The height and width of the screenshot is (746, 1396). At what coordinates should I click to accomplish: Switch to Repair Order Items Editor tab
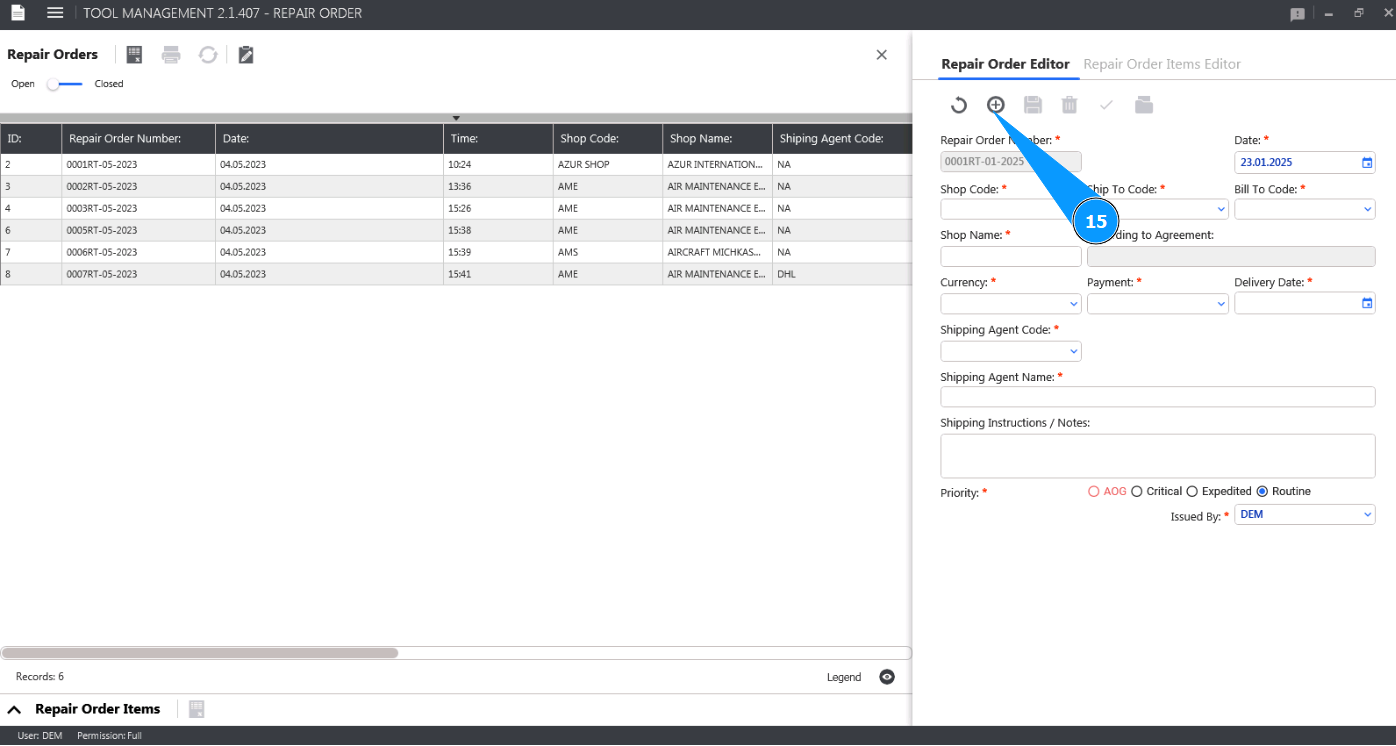[1162, 64]
